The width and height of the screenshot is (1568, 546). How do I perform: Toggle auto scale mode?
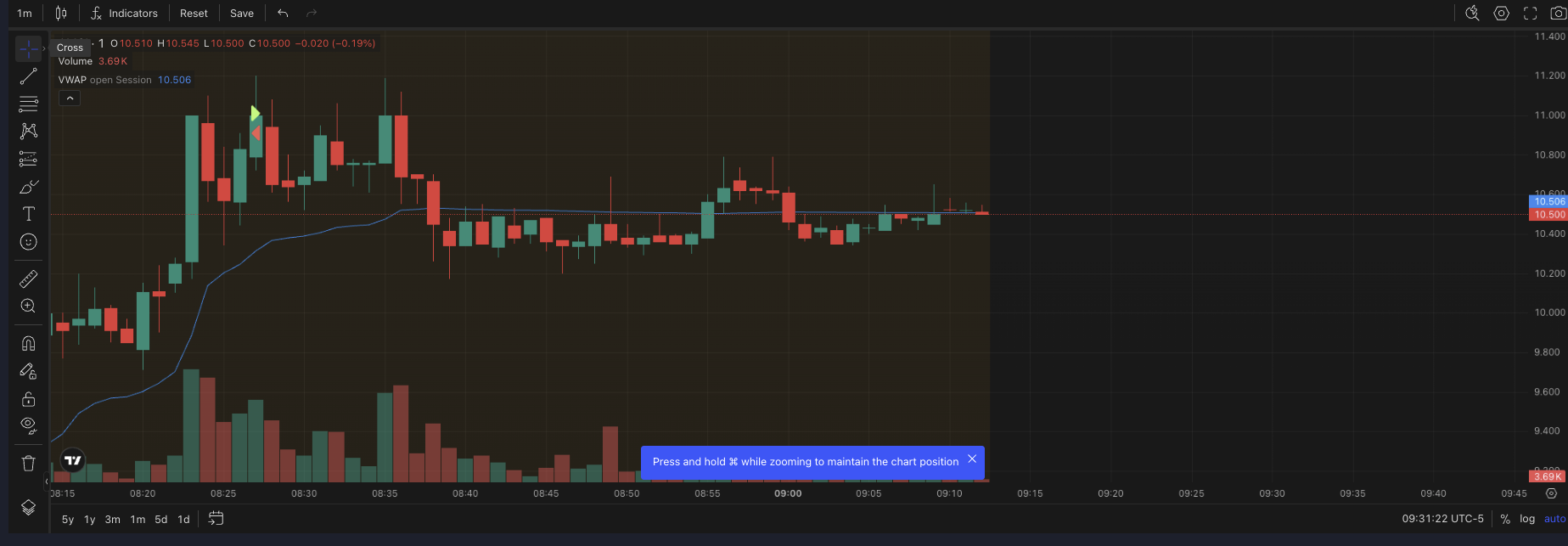pyautogui.click(x=1554, y=519)
